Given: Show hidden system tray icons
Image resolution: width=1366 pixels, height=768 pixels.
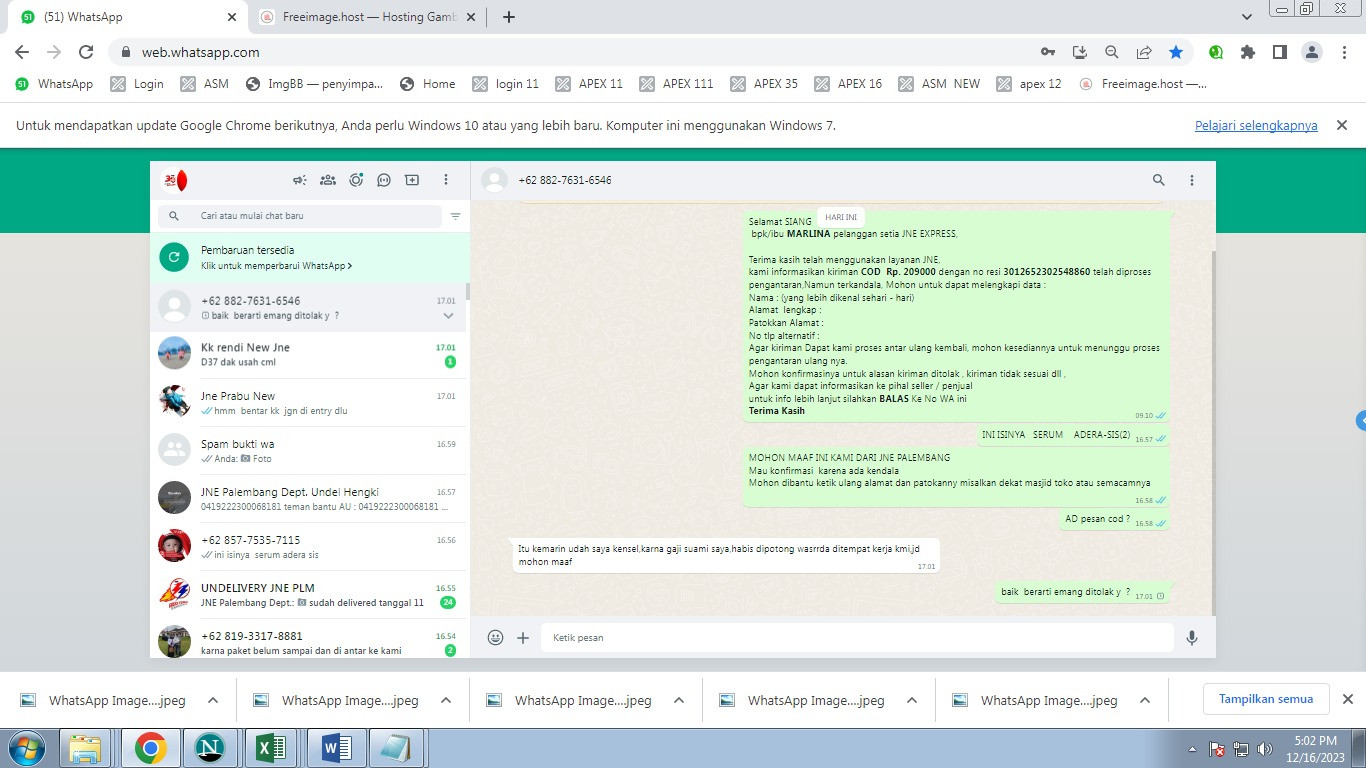Looking at the screenshot, I should (1192, 749).
